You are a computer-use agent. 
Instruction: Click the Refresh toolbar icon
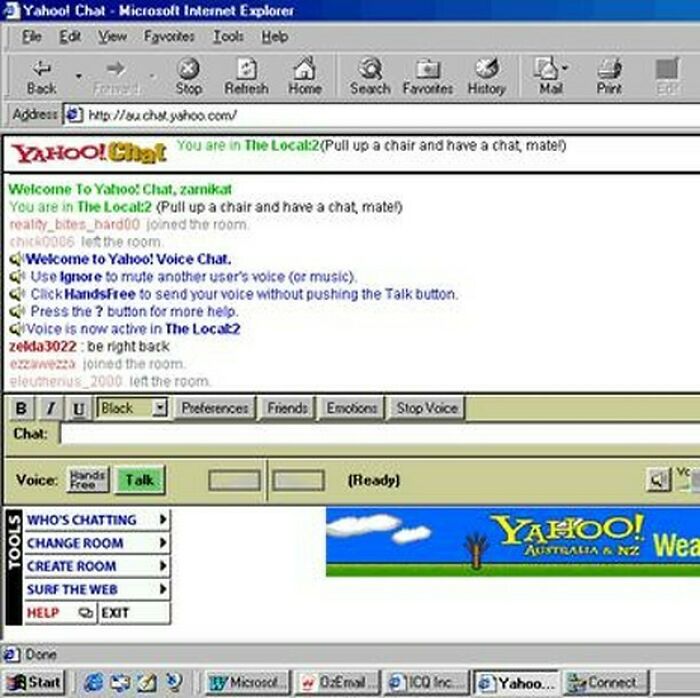[245, 75]
